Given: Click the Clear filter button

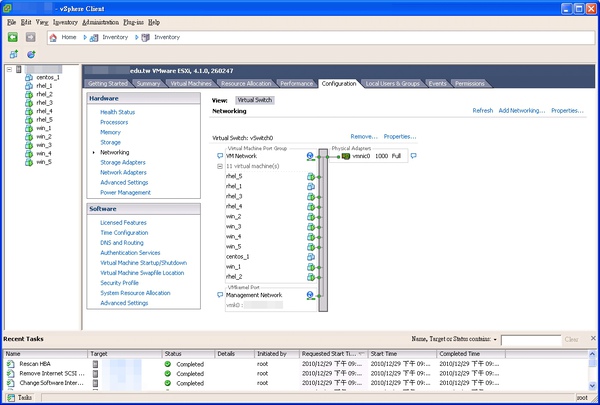Looking at the screenshot, I should (571, 340).
